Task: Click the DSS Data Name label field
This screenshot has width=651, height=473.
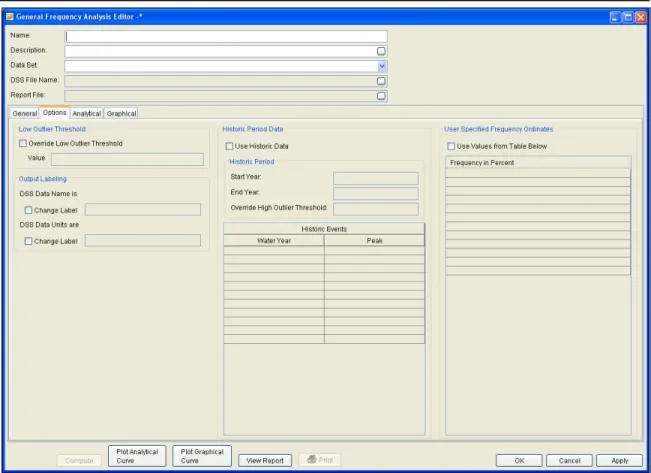Action: pos(143,209)
